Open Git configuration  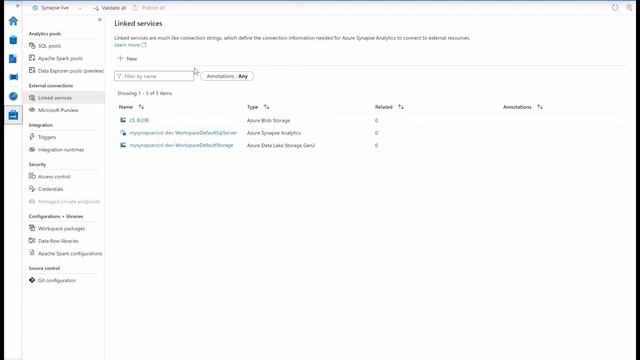click(x=57, y=280)
